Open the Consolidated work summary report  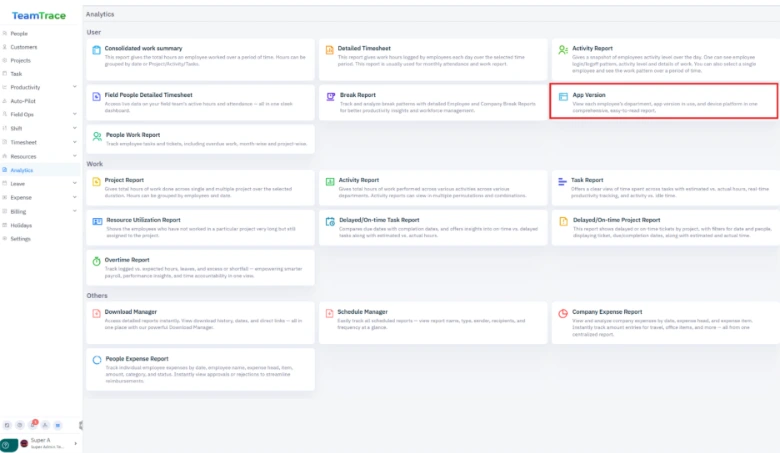143,48
